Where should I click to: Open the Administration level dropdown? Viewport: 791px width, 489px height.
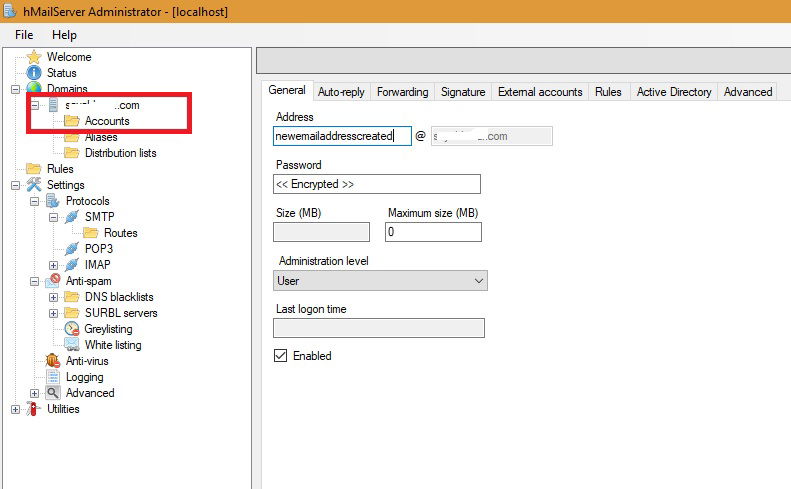click(x=380, y=281)
